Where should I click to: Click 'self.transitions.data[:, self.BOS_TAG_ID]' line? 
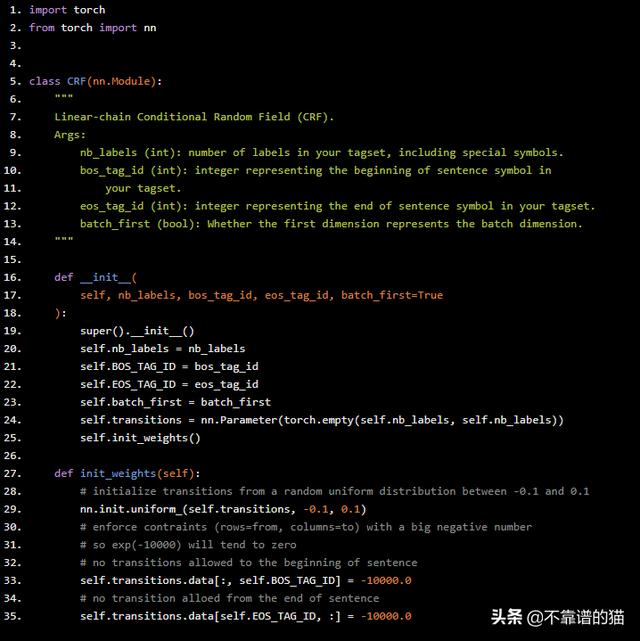tap(246, 580)
